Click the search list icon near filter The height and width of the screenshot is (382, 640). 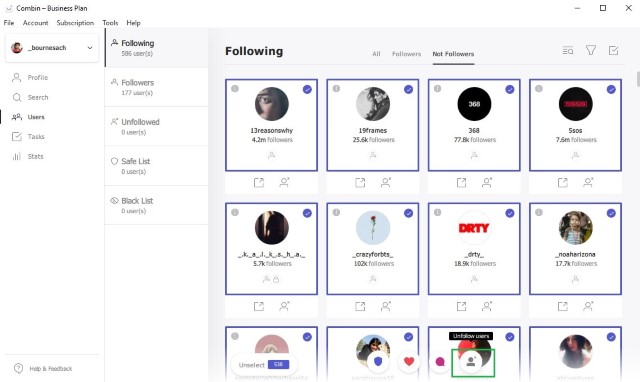[568, 51]
